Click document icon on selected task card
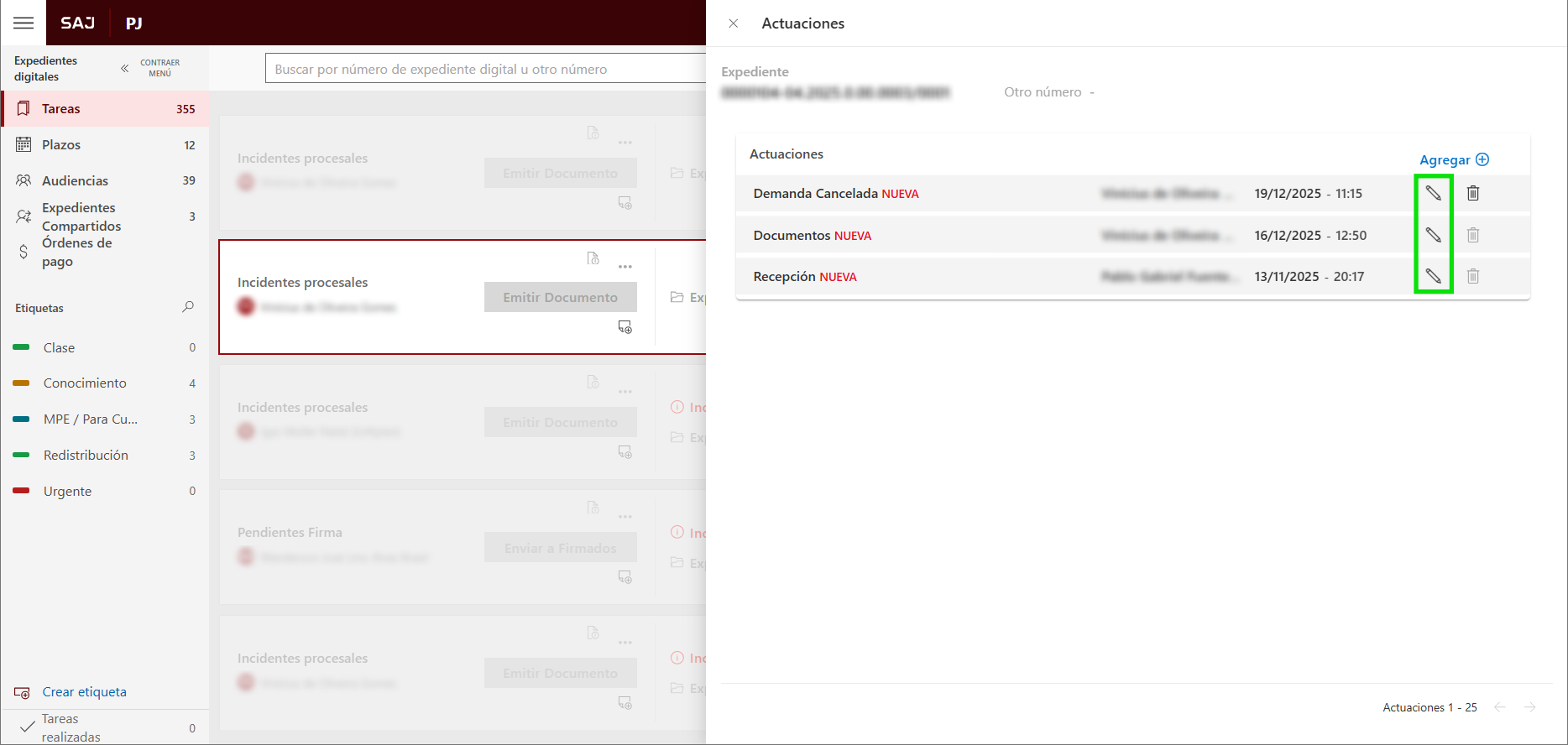This screenshot has height=745, width=1568. 593,258
